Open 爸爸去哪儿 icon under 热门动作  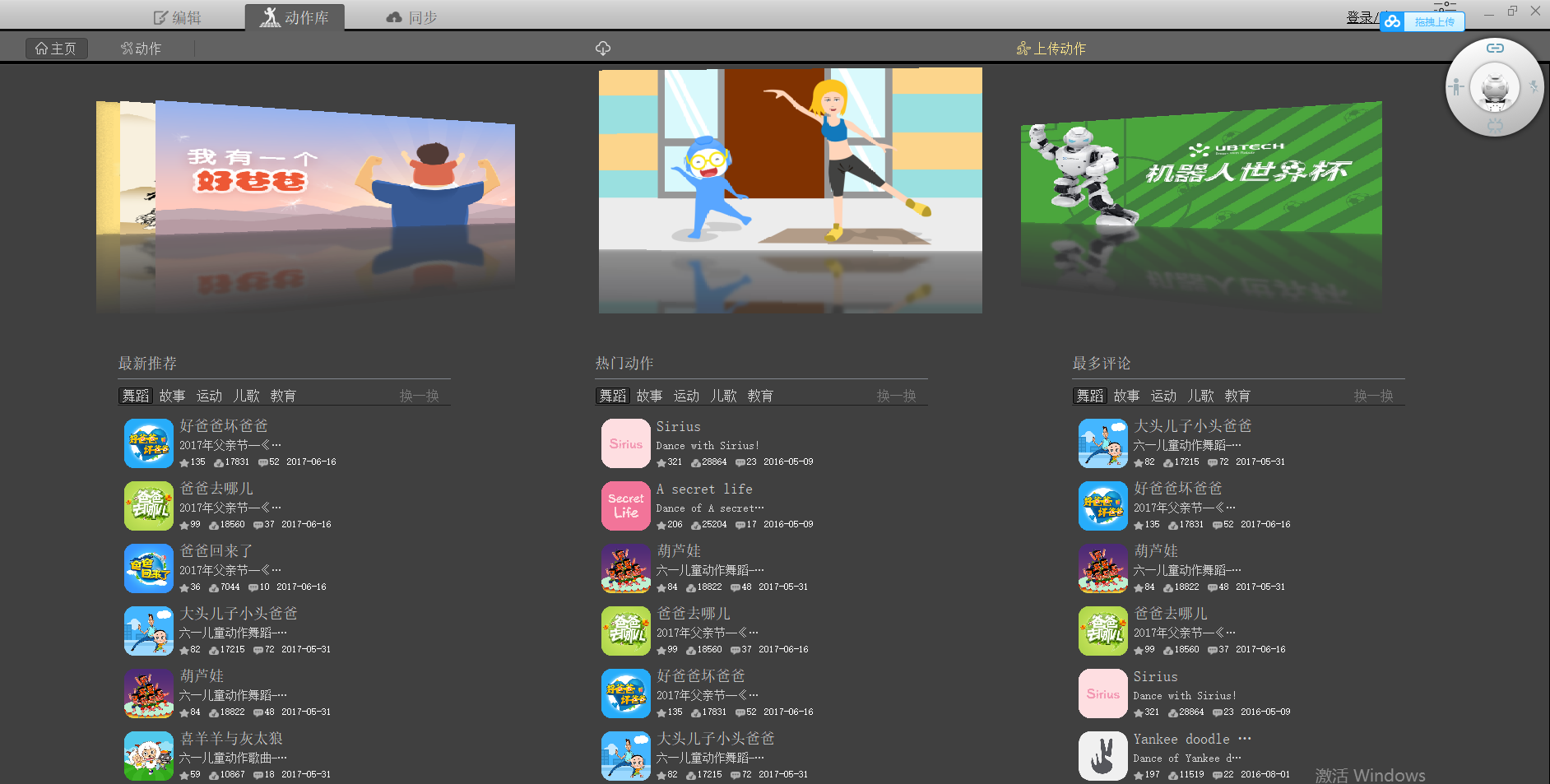click(626, 631)
